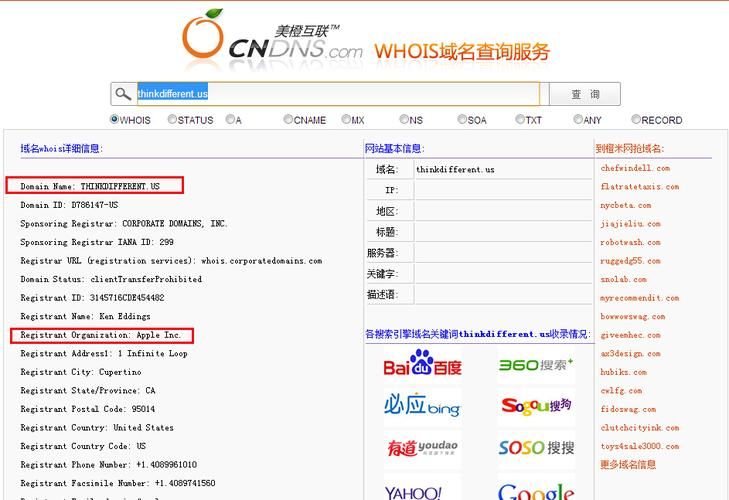This screenshot has height=500, width=729.
Task: Select the TXT radio option
Action: coord(520,119)
